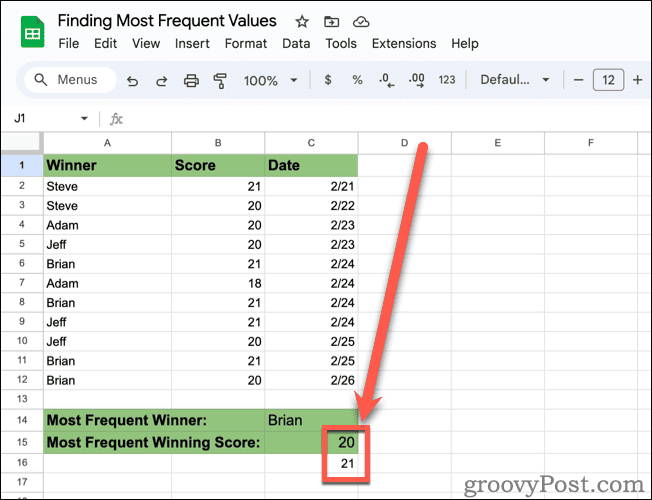This screenshot has height=500, width=652.
Task: Increase font size with plus button
Action: click(x=637, y=79)
